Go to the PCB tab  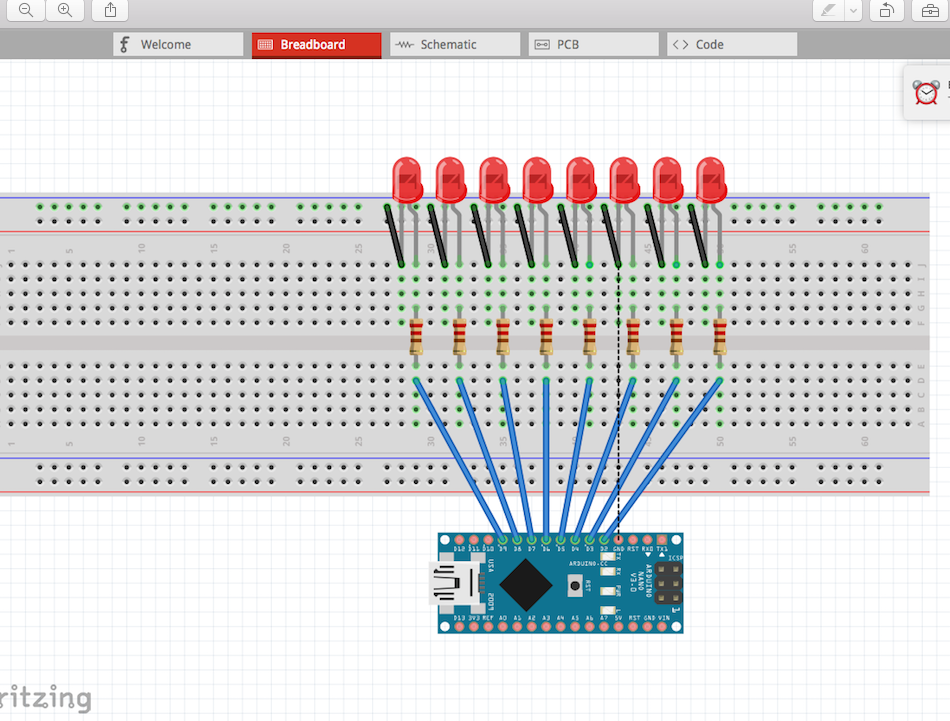coord(594,45)
